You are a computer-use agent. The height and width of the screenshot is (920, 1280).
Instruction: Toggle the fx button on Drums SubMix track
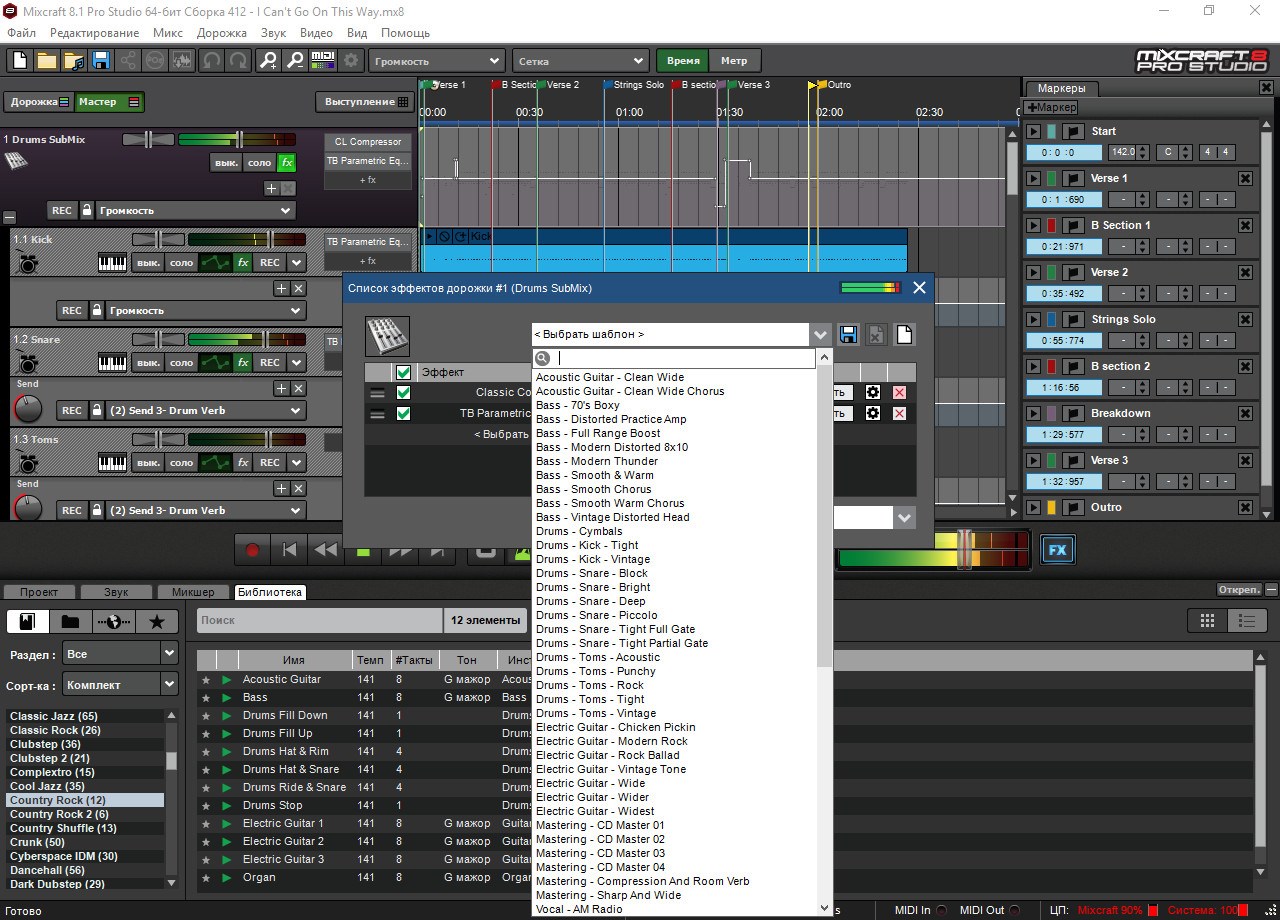287,162
